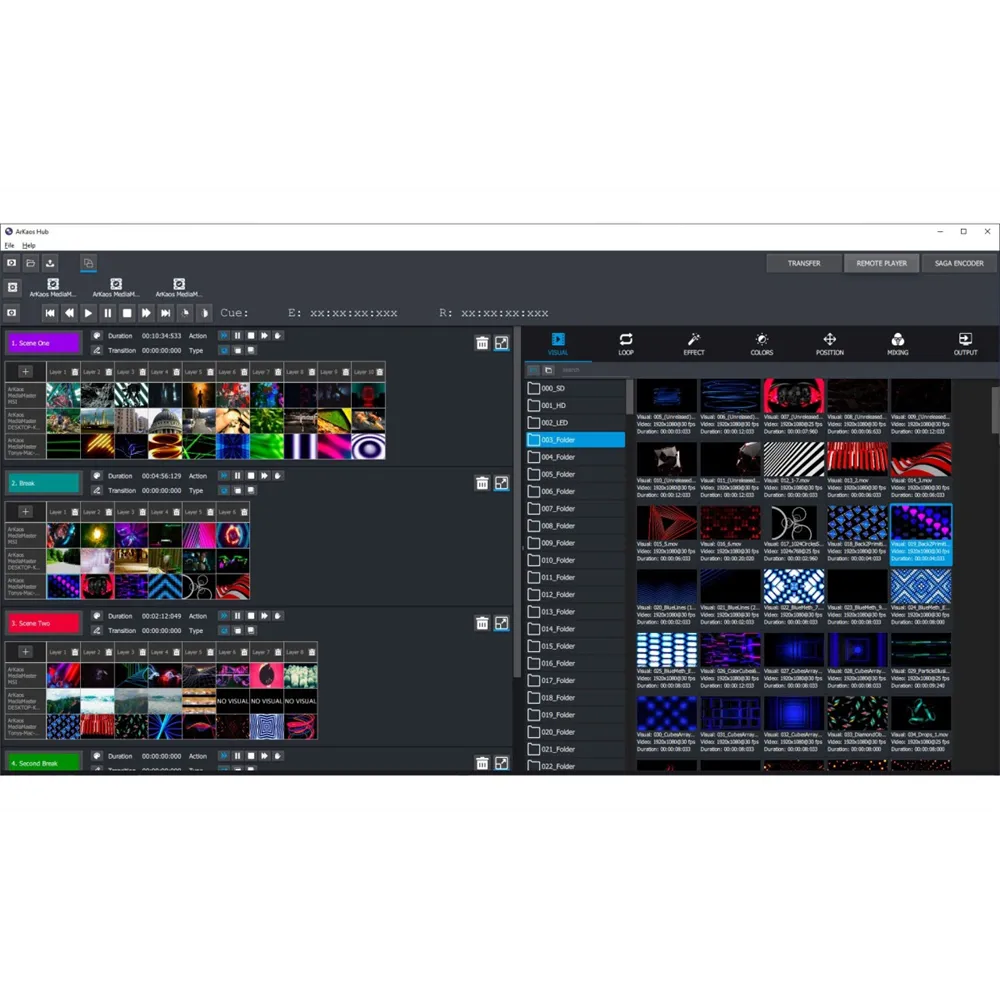Toggle the pause action for Scene One
Image resolution: width=1000 pixels, height=1000 pixels.
[237, 336]
